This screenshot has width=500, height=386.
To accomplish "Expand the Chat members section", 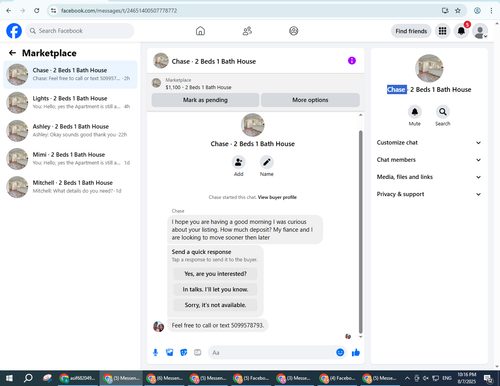I will (429, 160).
